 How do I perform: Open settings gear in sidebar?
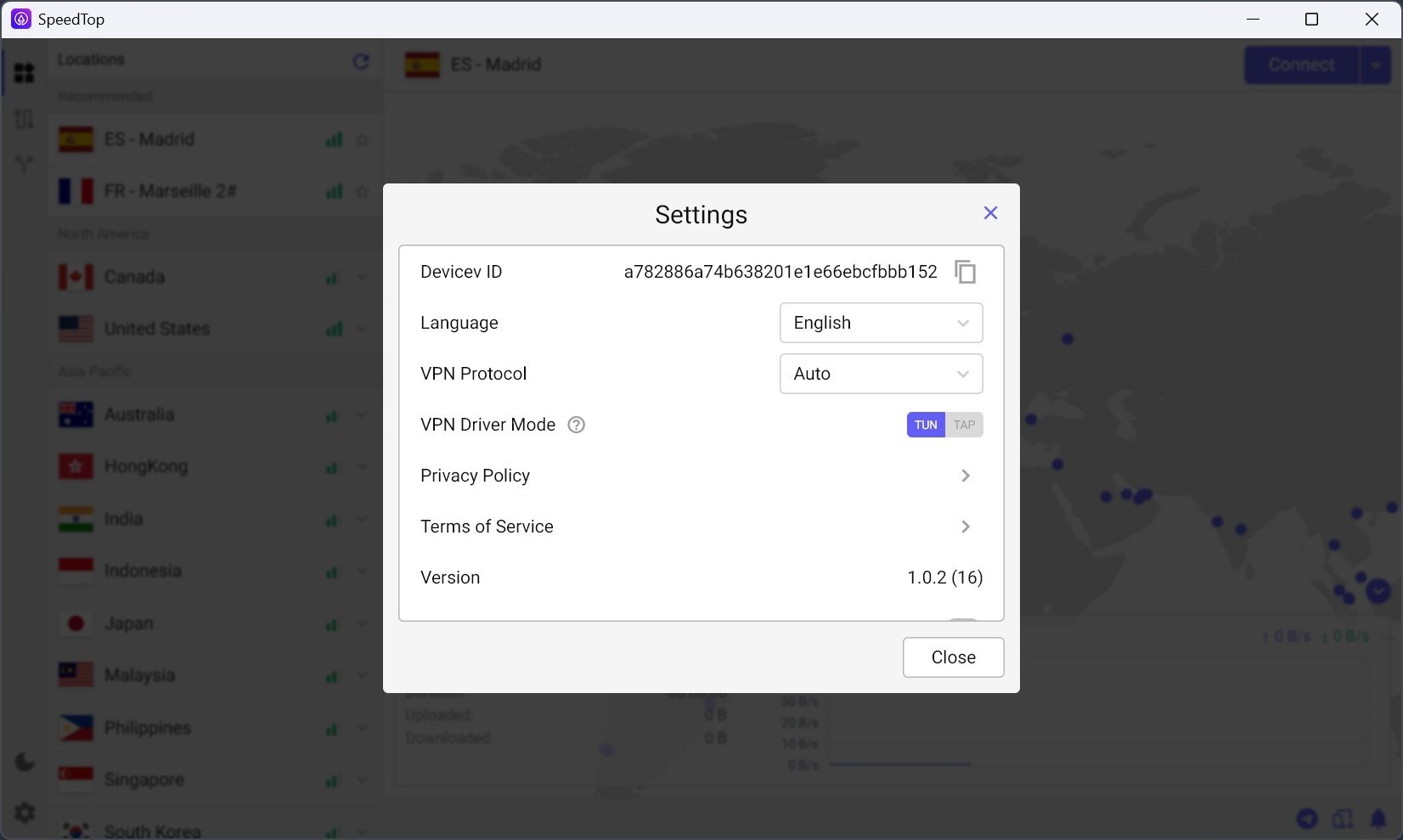[x=25, y=813]
